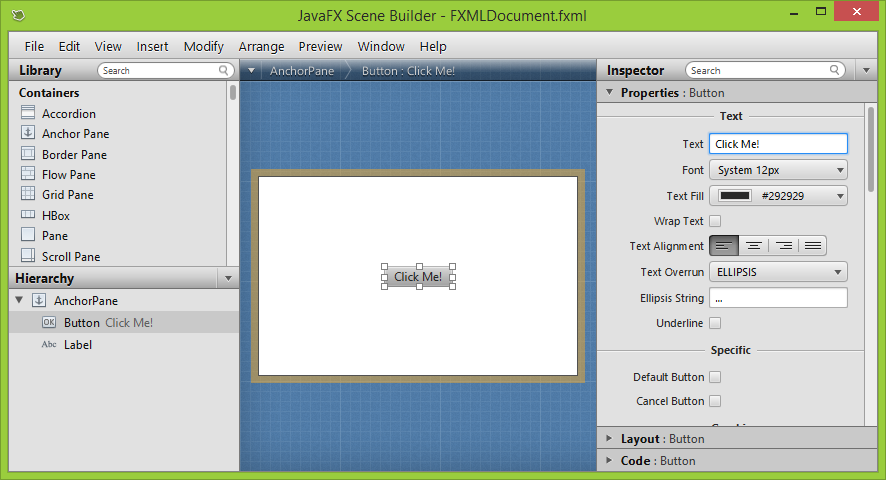Click the Grid Pane icon in Library
Image resolution: width=886 pixels, height=480 pixels.
28,193
